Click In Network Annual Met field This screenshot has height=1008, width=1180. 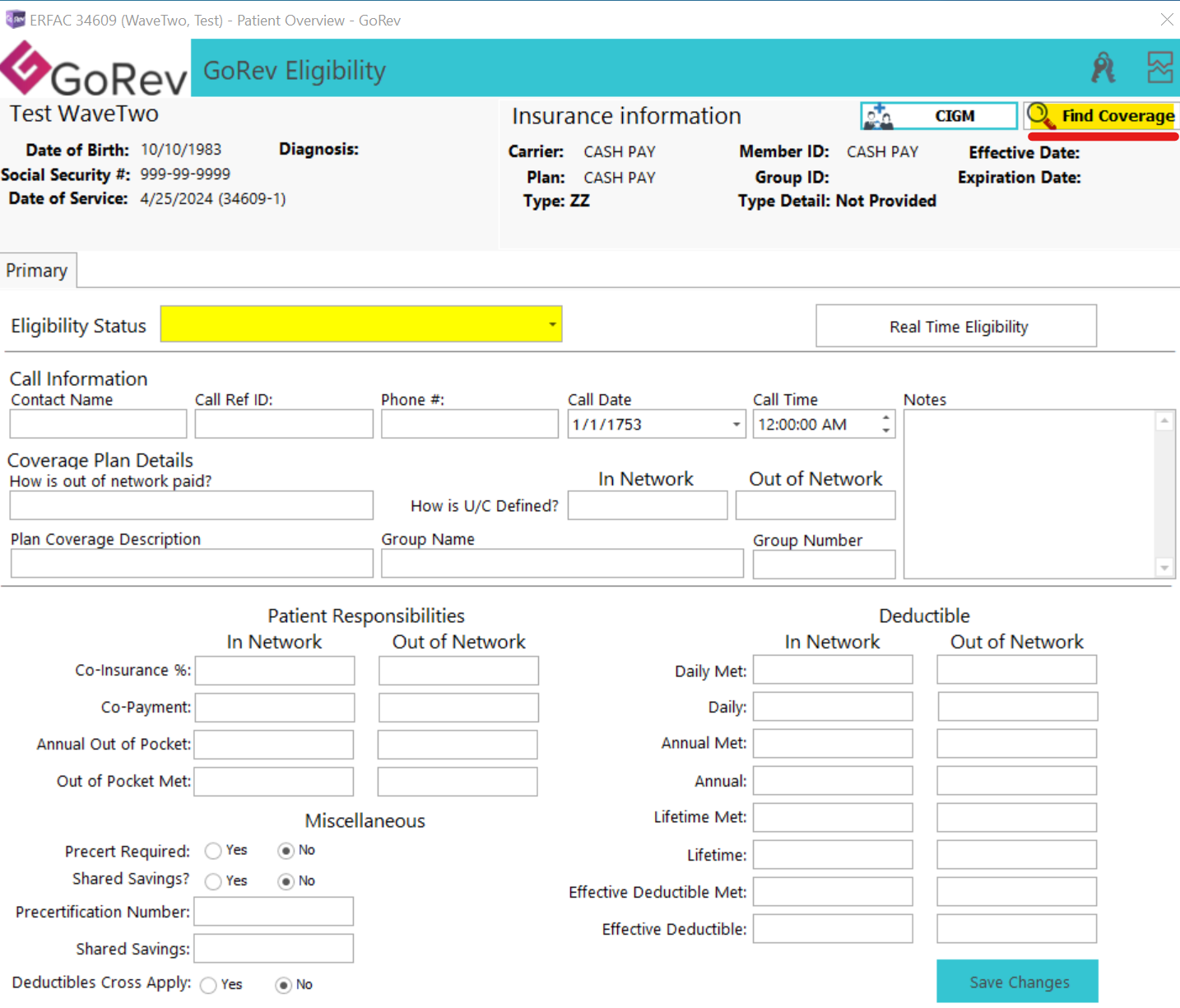tap(833, 744)
